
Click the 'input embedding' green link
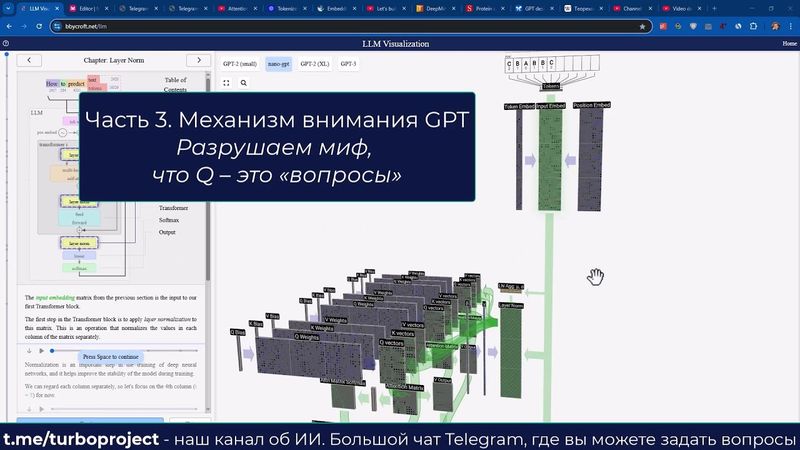(55, 297)
